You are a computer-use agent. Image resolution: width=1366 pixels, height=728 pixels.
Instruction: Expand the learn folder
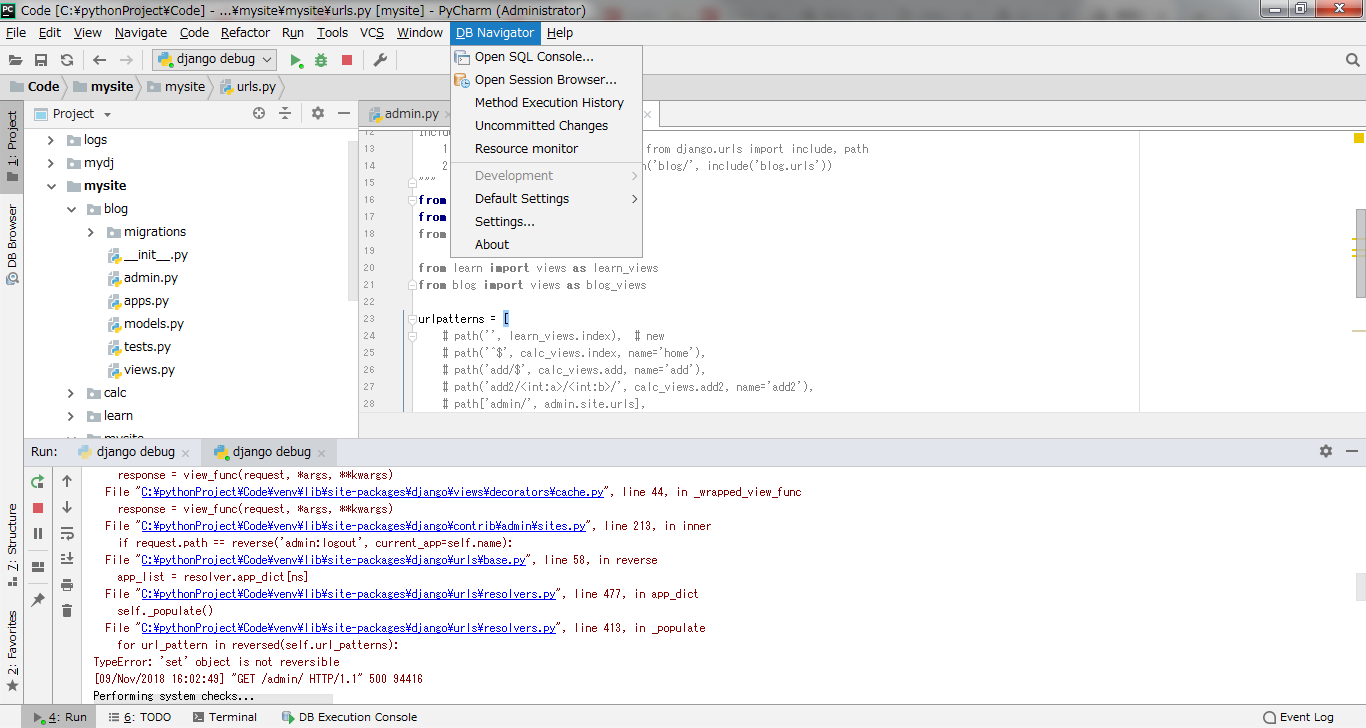point(71,416)
